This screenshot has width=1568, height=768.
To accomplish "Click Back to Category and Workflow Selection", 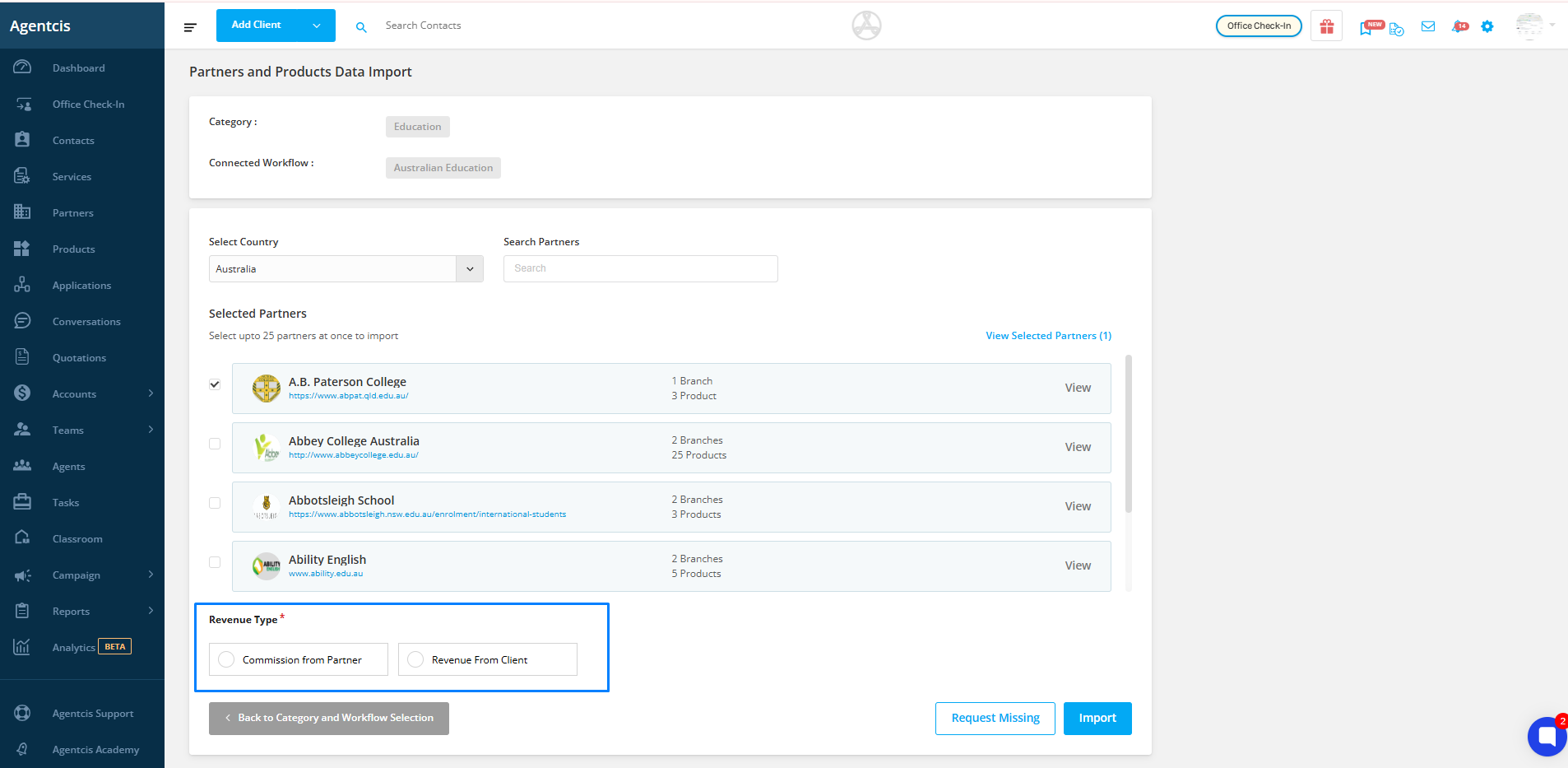I will click(x=329, y=719).
